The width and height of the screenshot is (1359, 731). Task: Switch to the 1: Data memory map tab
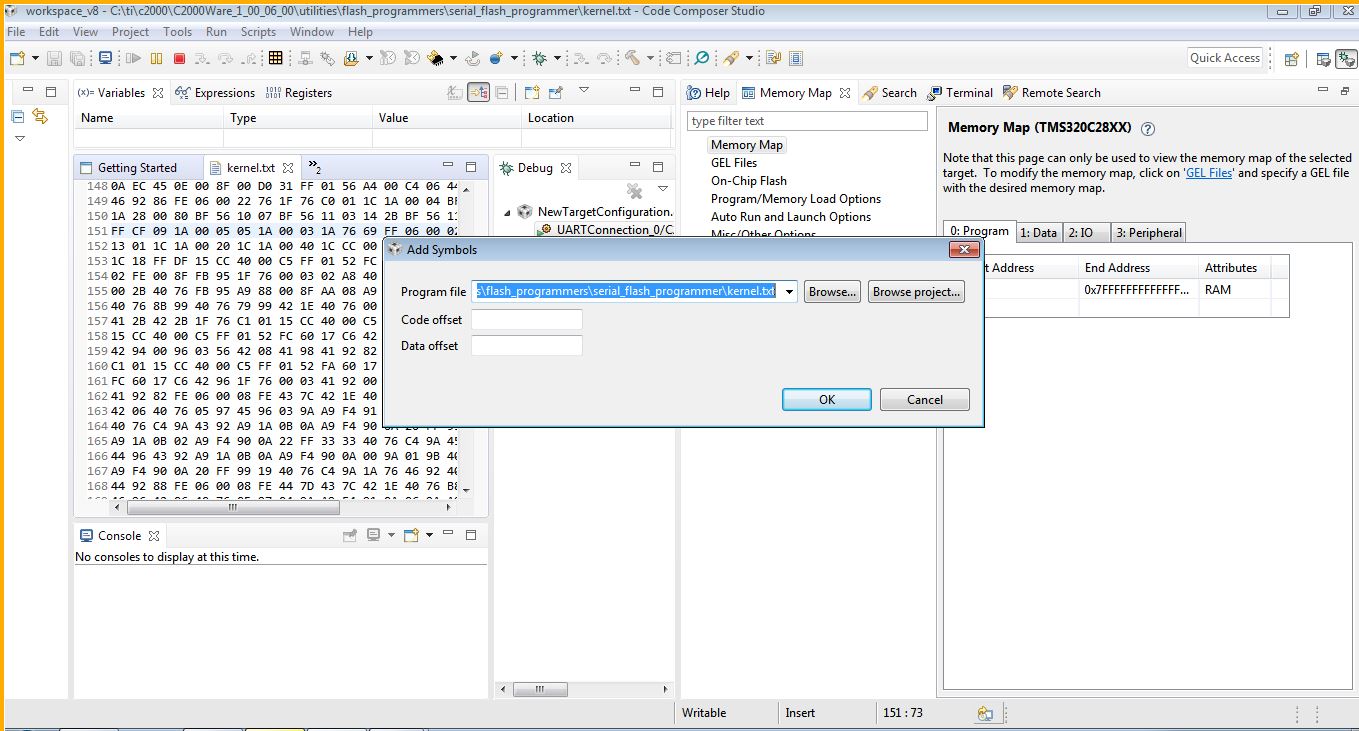(x=1039, y=232)
